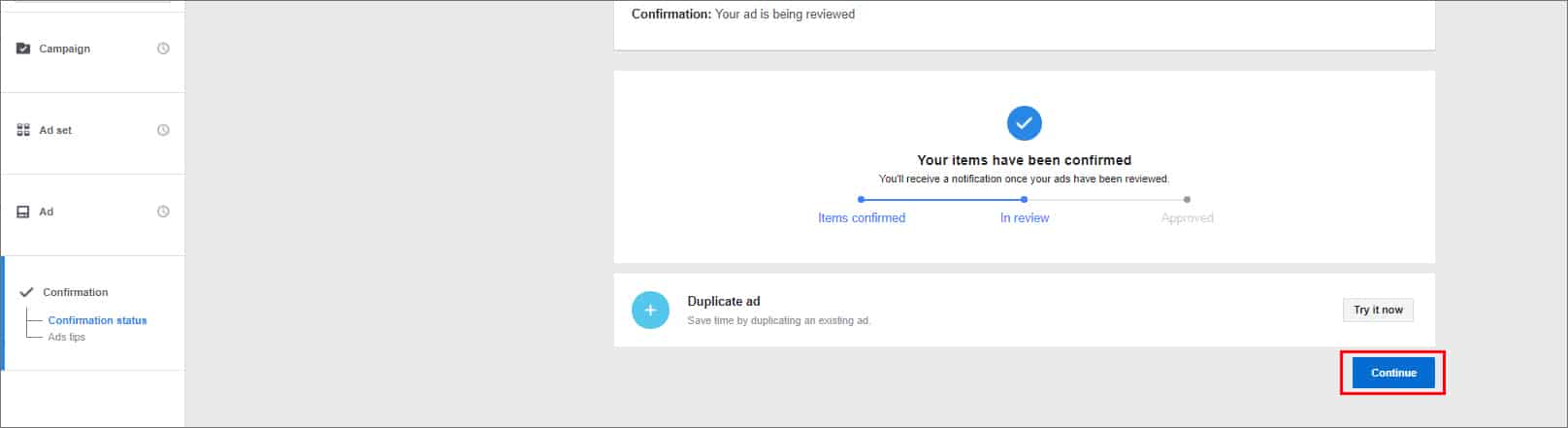
Task: Click the grey Approved progress dot
Action: (x=1187, y=200)
